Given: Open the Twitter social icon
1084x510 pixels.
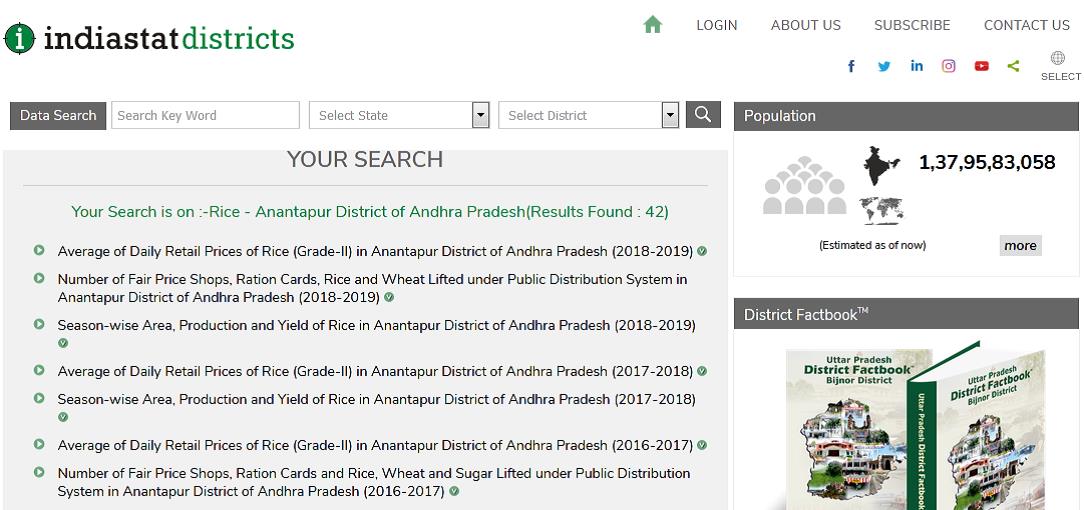Looking at the screenshot, I should (884, 66).
